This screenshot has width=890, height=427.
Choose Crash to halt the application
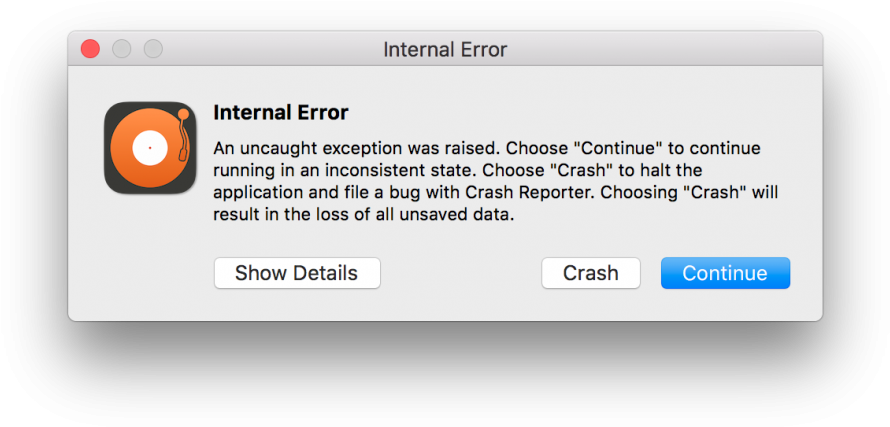point(591,273)
